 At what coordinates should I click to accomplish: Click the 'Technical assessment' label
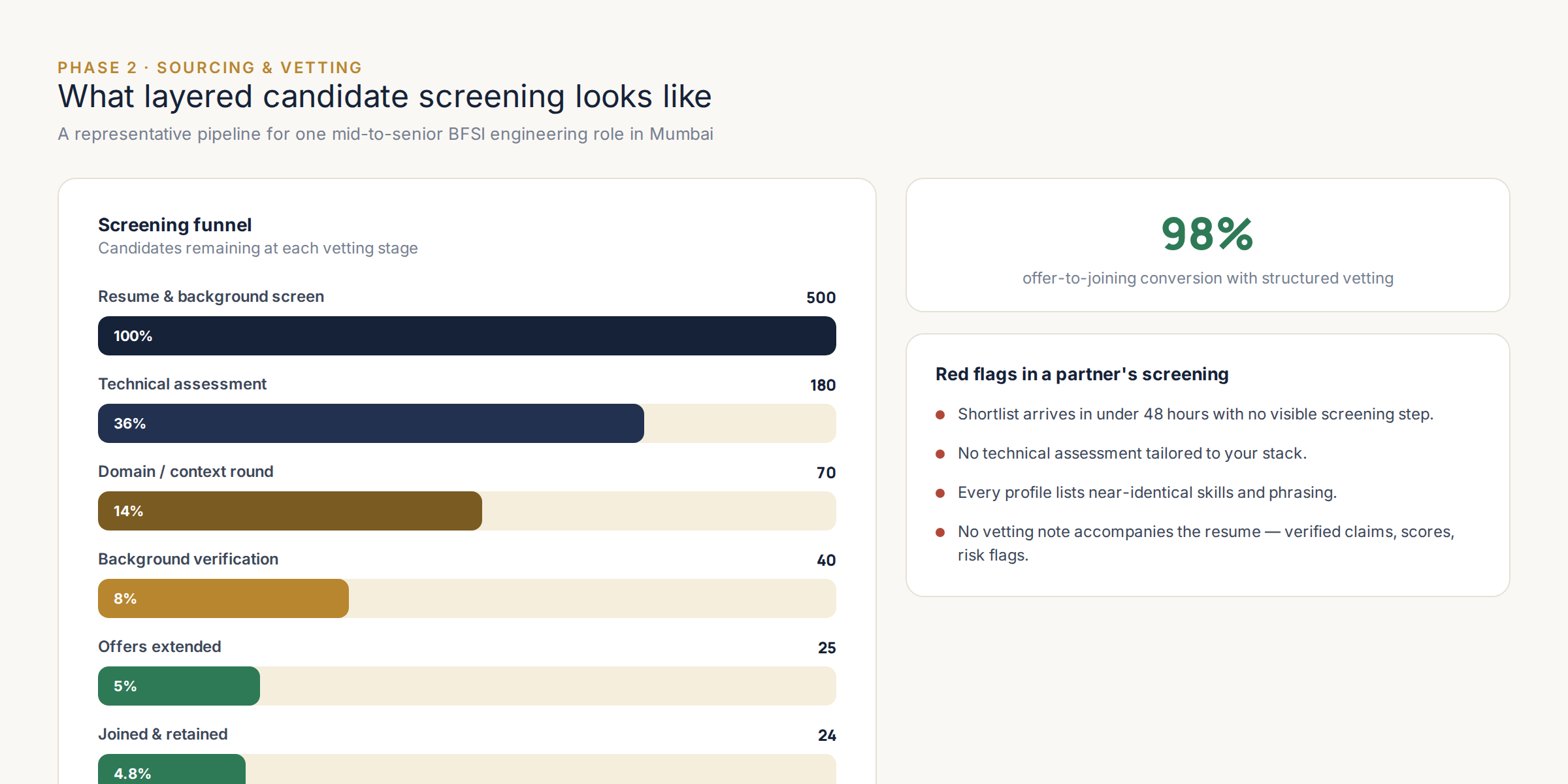click(182, 384)
